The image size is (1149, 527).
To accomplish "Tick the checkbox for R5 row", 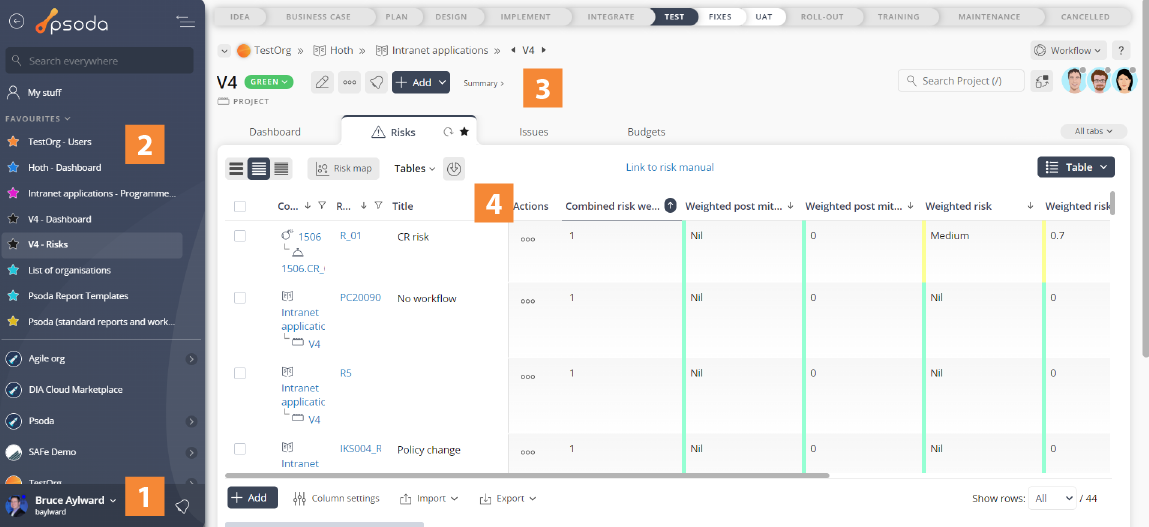I will (240, 373).
